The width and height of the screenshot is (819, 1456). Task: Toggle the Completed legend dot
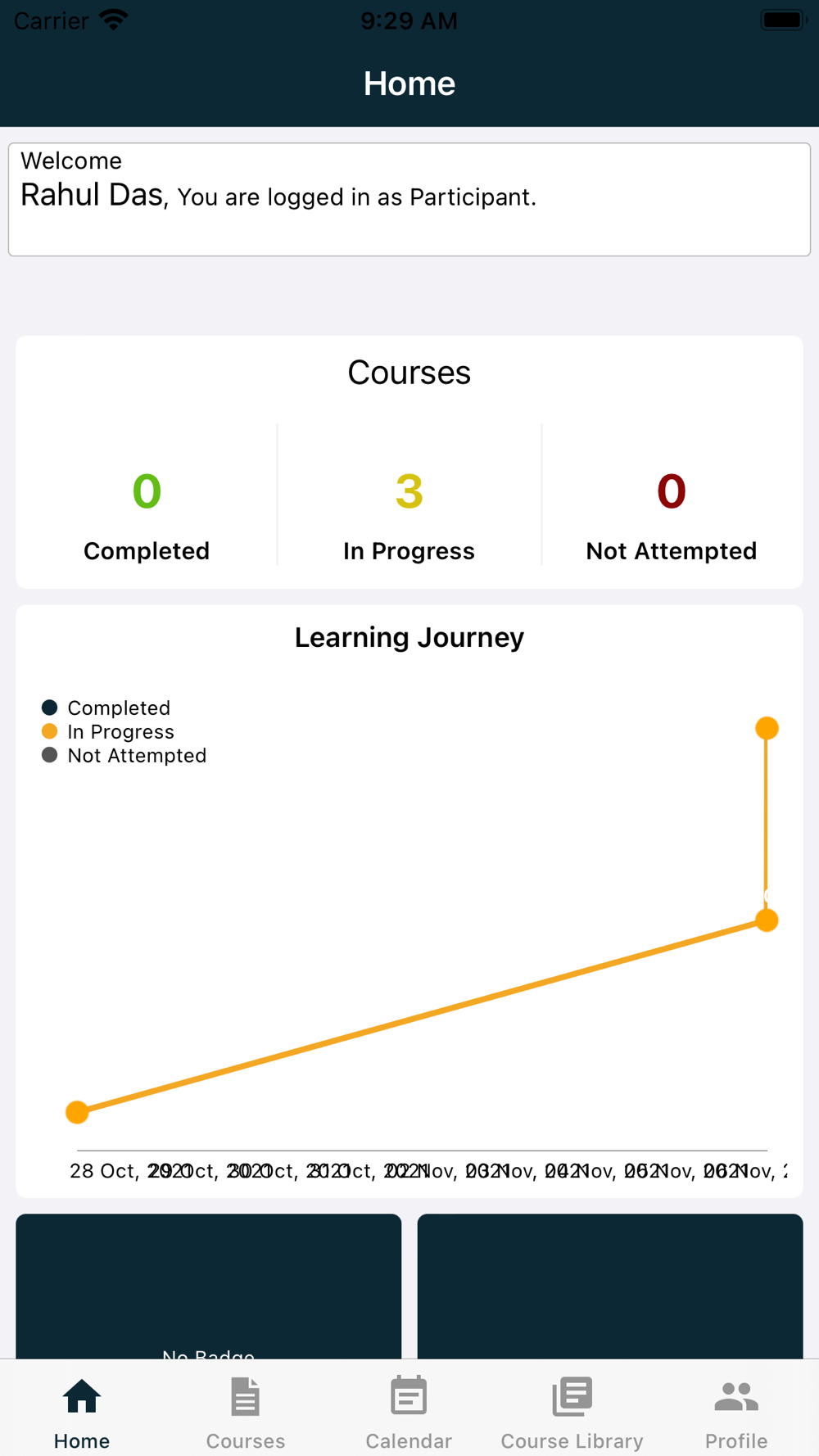(x=50, y=708)
